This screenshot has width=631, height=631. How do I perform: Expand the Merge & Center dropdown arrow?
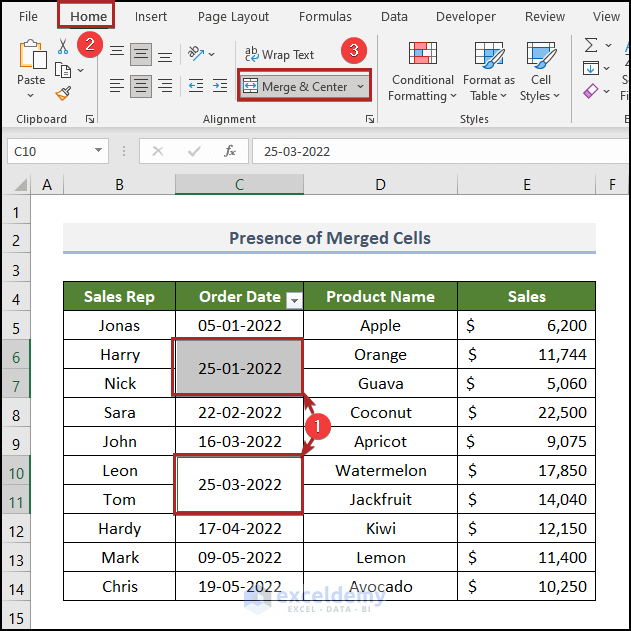(361, 87)
